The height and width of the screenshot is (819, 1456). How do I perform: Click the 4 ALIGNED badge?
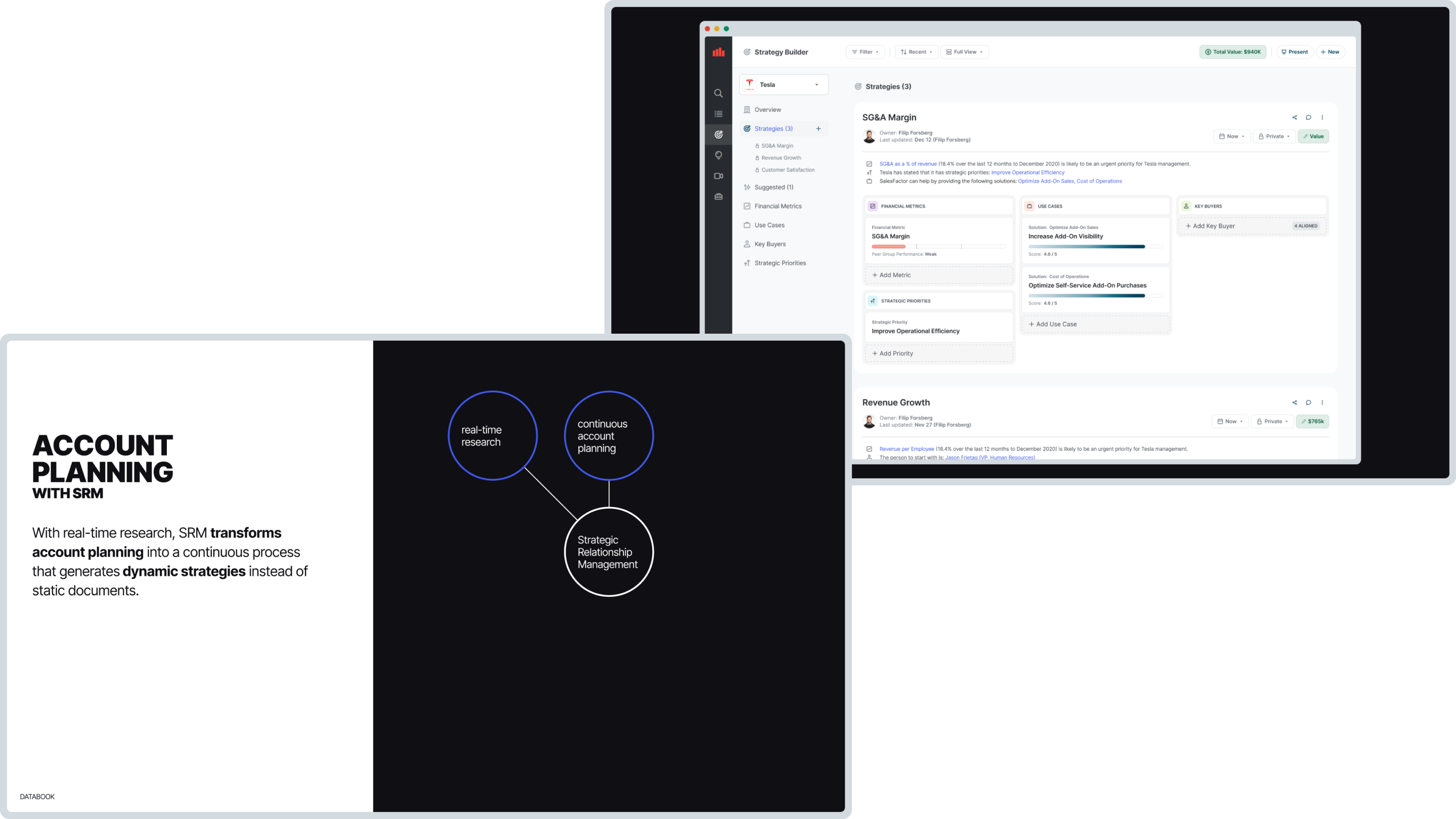(x=1306, y=226)
